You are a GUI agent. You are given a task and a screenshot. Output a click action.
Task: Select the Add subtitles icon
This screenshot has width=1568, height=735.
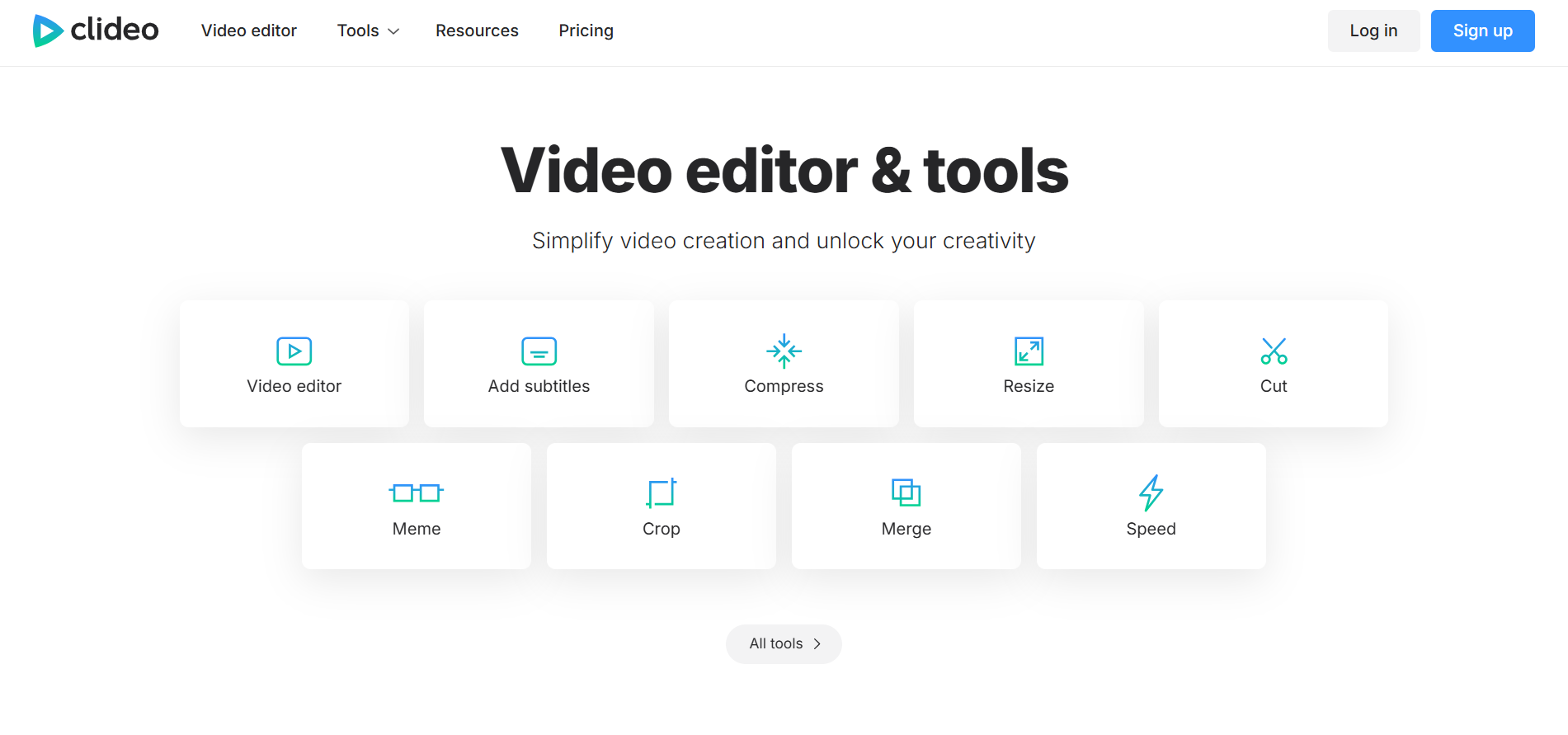point(539,351)
